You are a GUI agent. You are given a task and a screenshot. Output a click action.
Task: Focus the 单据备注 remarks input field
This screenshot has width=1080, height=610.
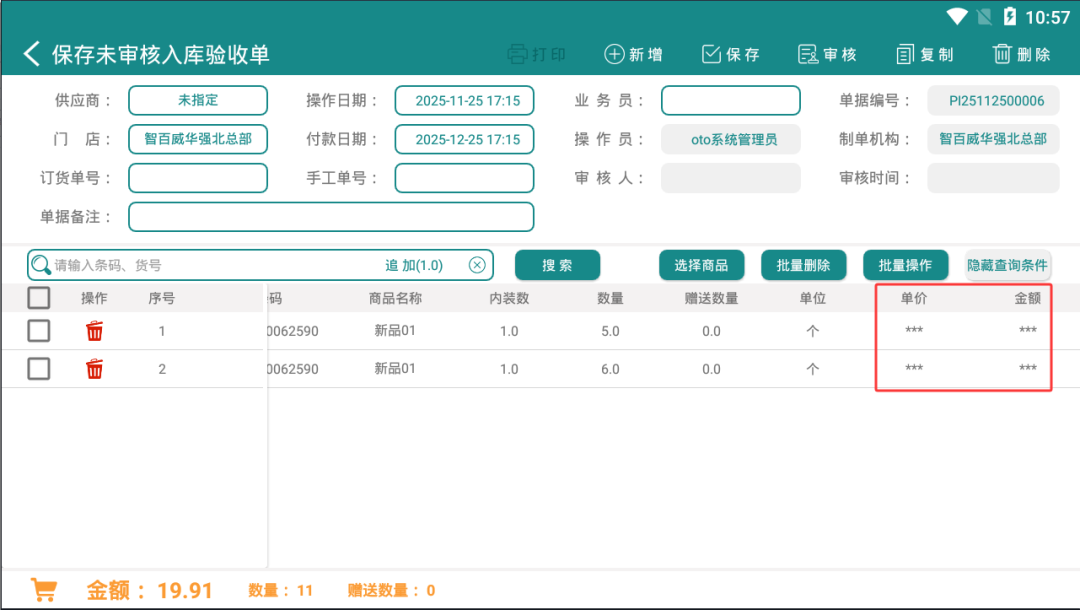pyautogui.click(x=331, y=217)
